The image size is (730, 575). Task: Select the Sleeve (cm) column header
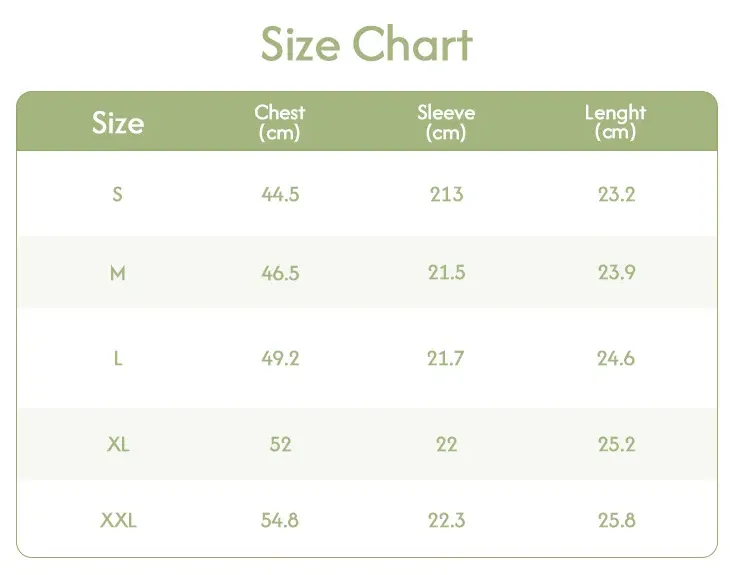pyautogui.click(x=446, y=122)
